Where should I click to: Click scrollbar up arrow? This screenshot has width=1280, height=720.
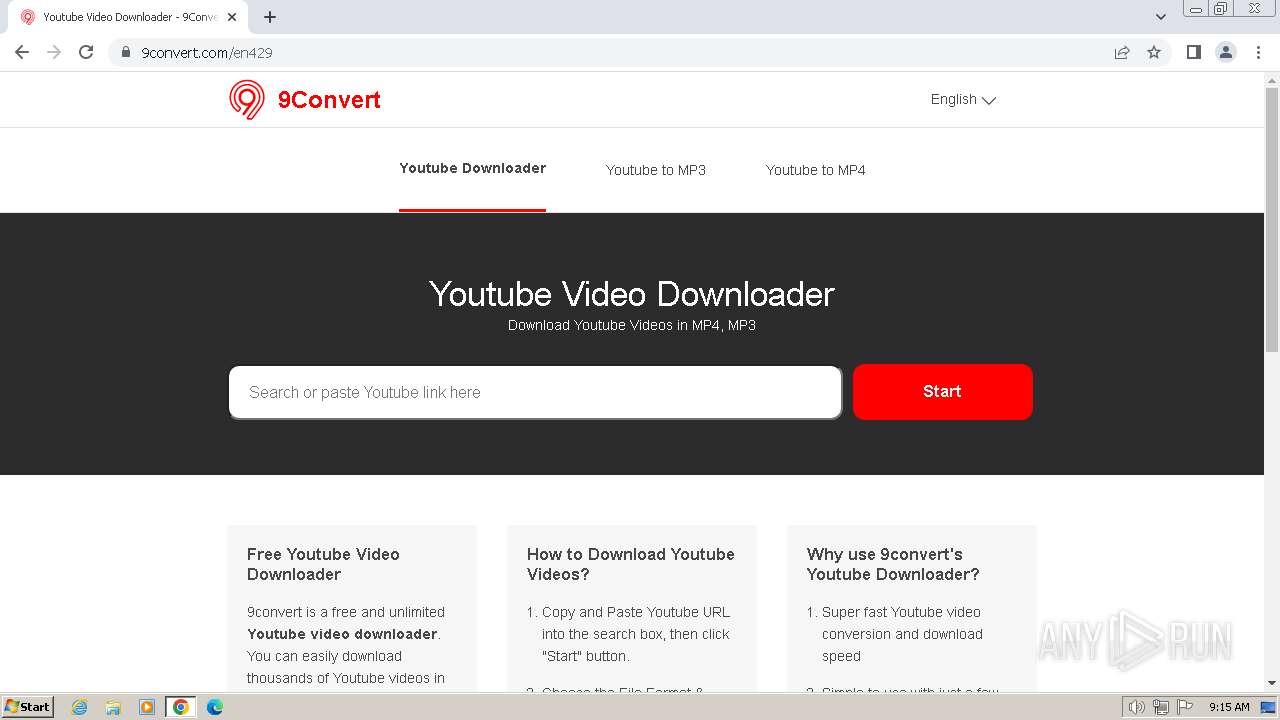tap(1272, 79)
